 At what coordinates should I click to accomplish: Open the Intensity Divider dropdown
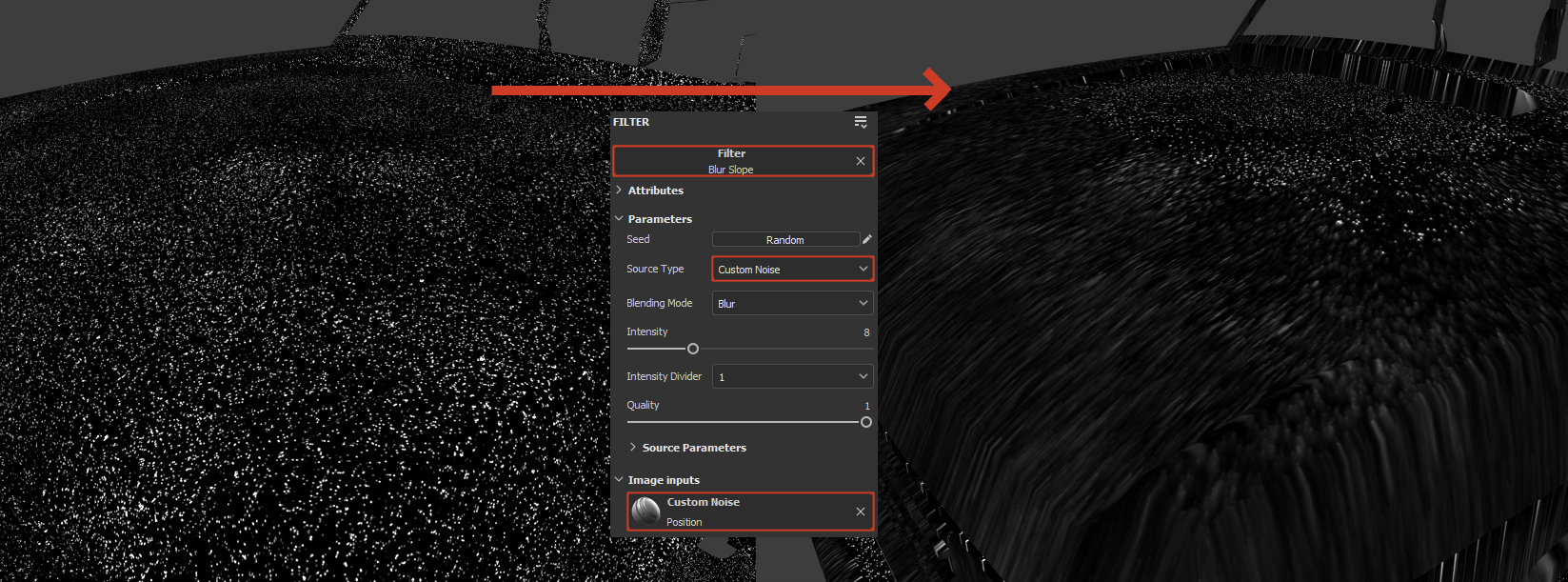(x=792, y=377)
